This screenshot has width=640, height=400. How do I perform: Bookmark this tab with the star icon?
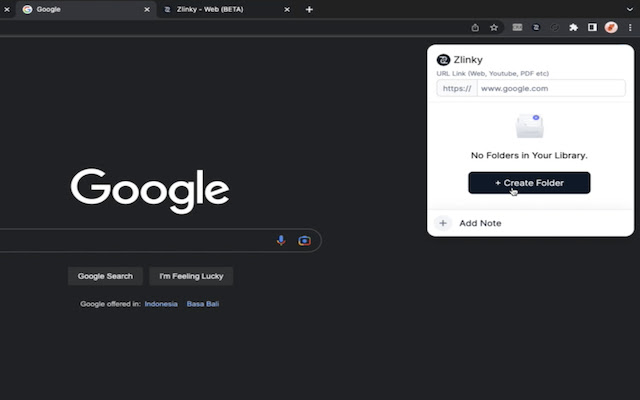[x=494, y=27]
